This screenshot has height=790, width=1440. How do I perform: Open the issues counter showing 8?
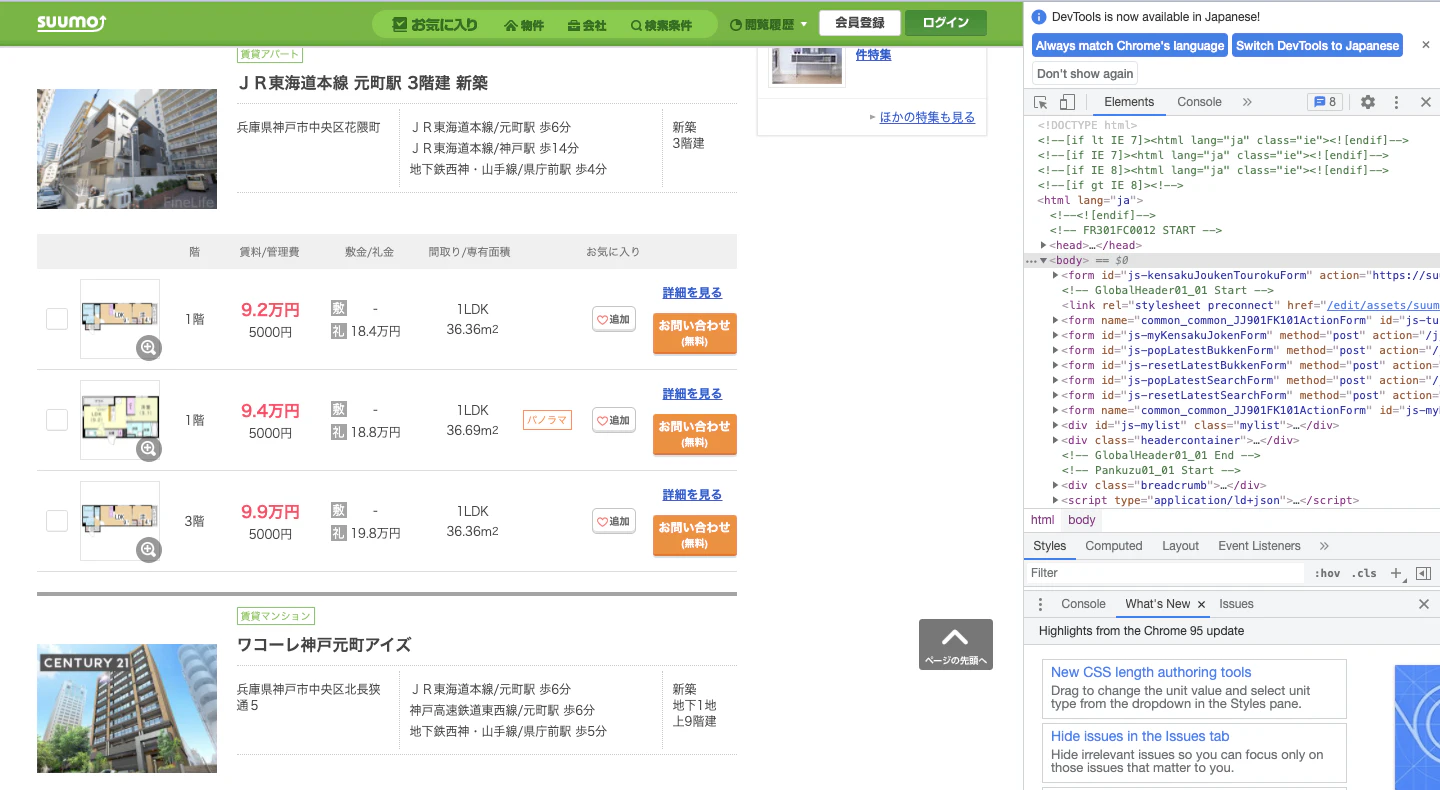click(x=1325, y=102)
